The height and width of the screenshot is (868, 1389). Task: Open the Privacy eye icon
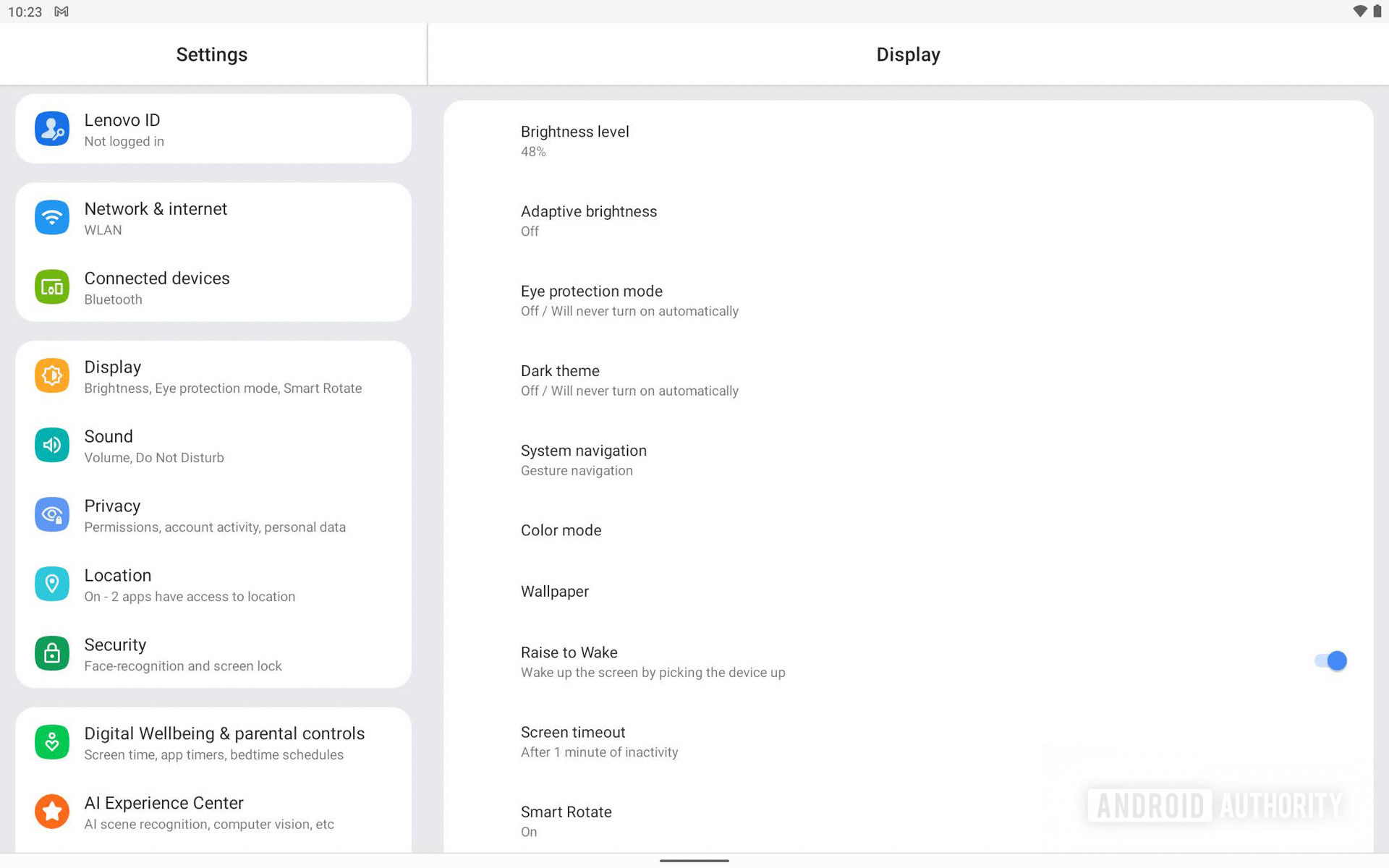[x=51, y=515]
